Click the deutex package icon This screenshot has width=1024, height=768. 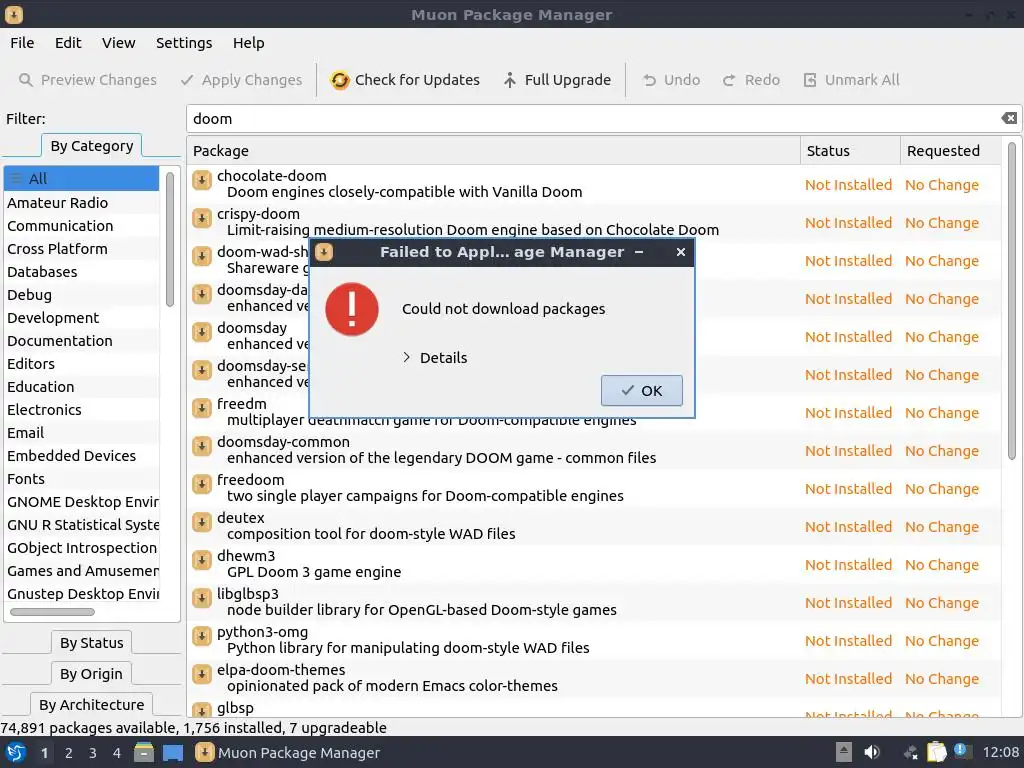coord(202,521)
